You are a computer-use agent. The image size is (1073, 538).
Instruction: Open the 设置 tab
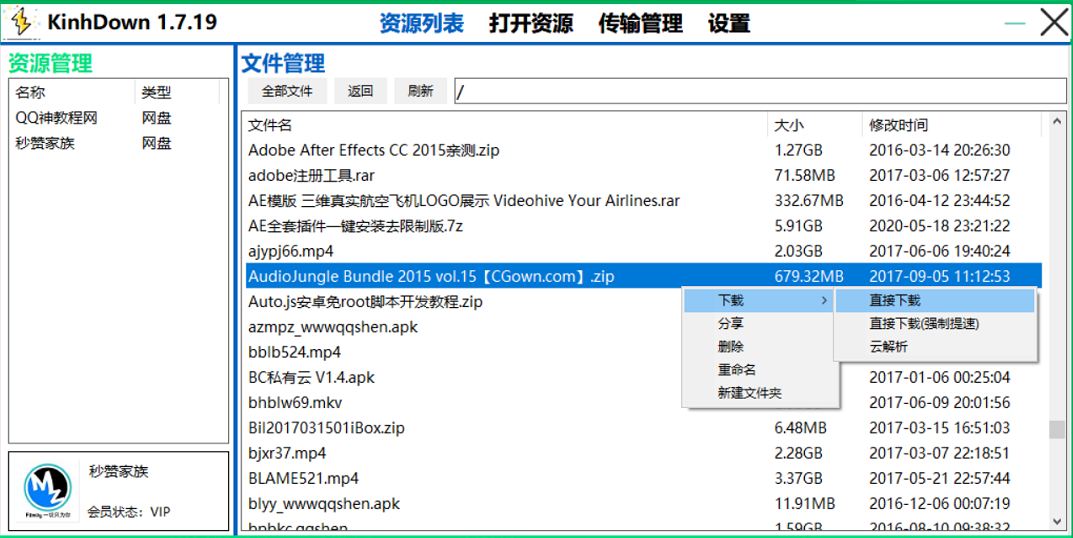(x=729, y=23)
